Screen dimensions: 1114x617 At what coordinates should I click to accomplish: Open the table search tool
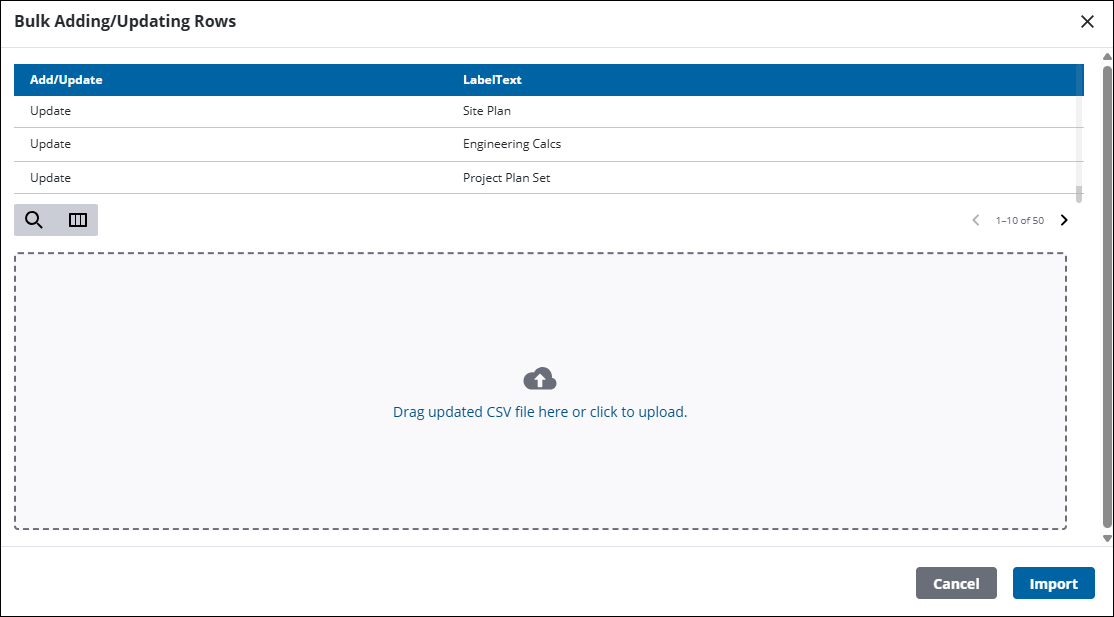coord(34,220)
